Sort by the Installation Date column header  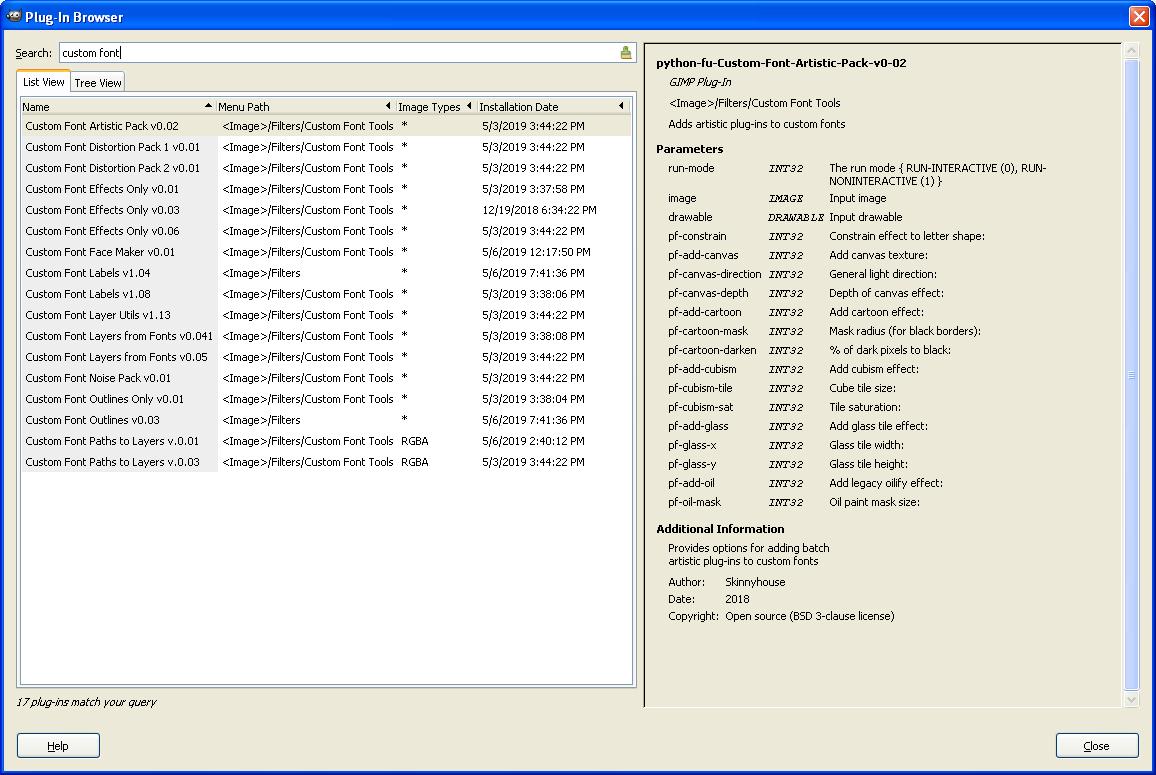552,106
